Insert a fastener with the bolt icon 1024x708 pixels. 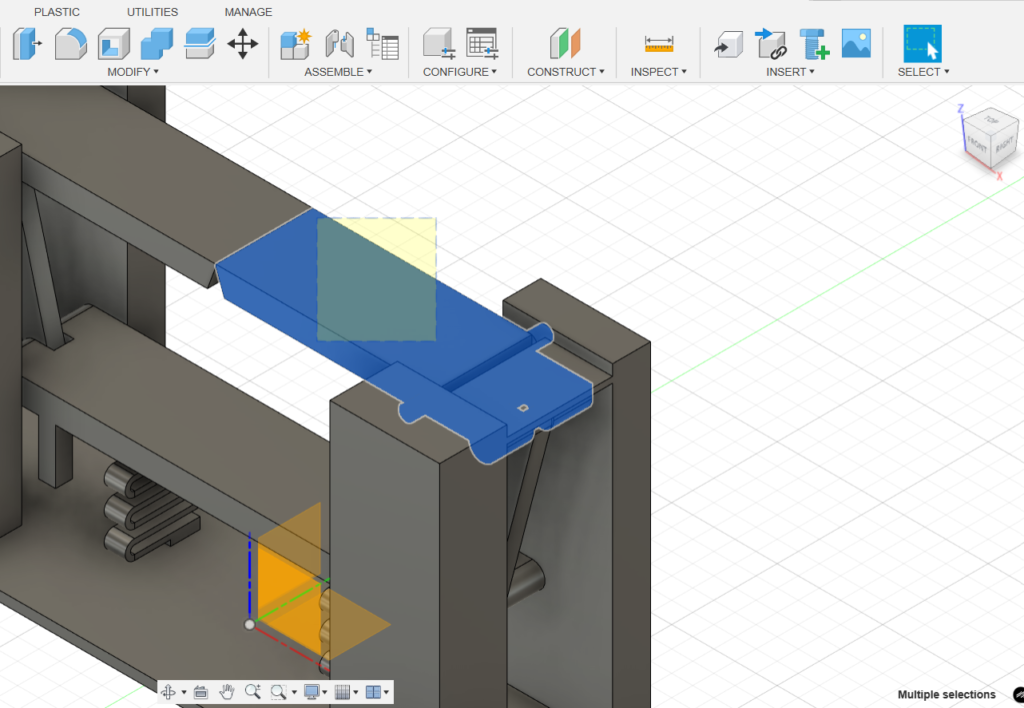pos(814,44)
